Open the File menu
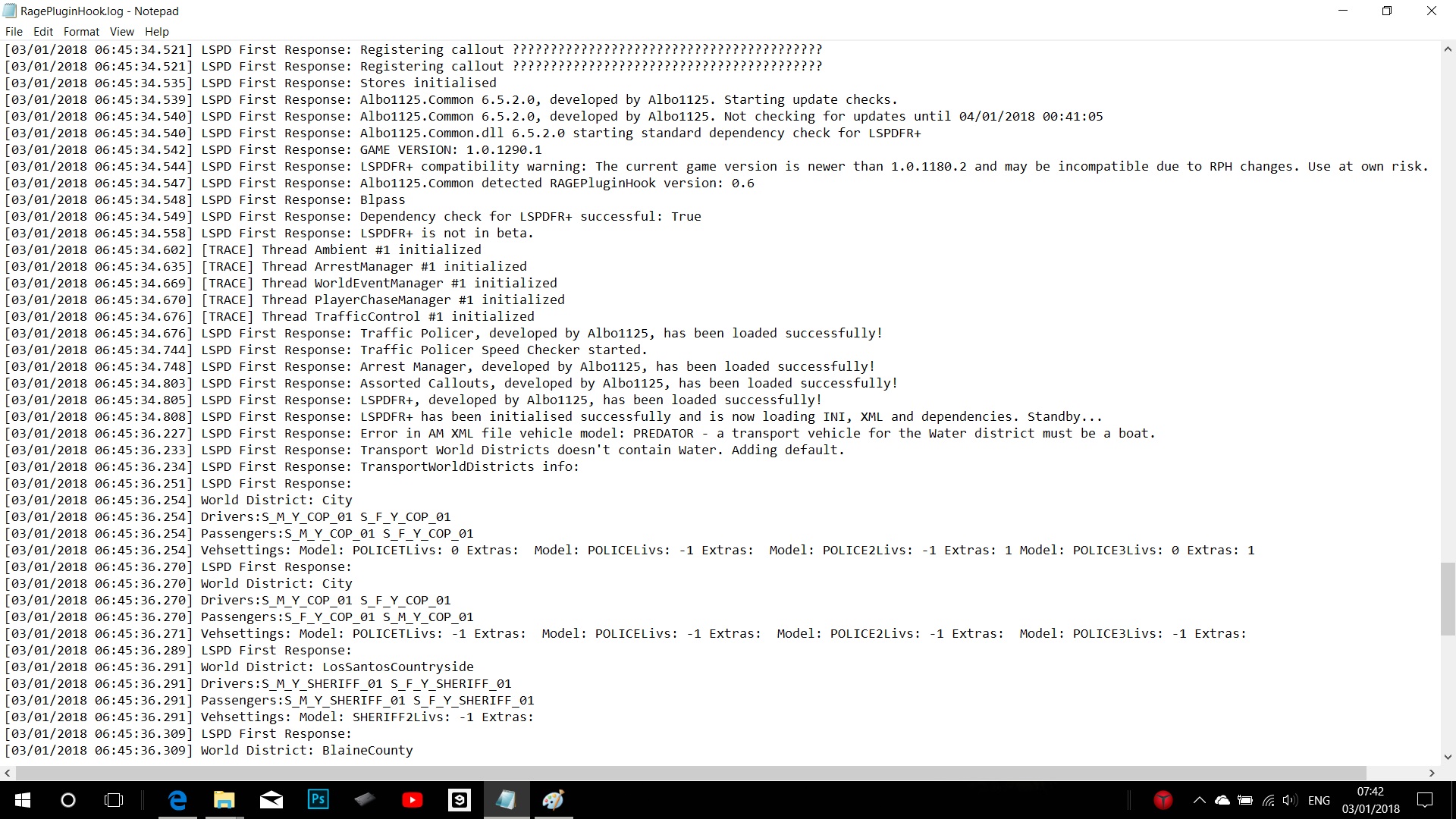 14,32
